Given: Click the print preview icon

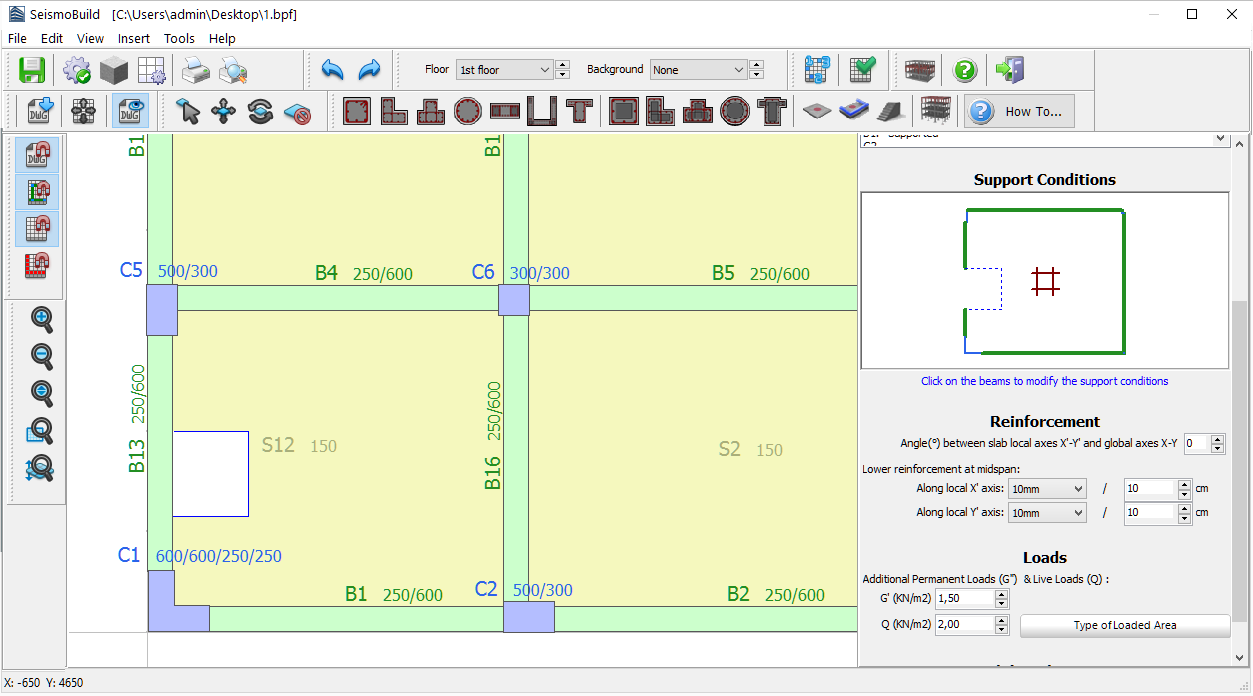Looking at the screenshot, I should tap(233, 70).
